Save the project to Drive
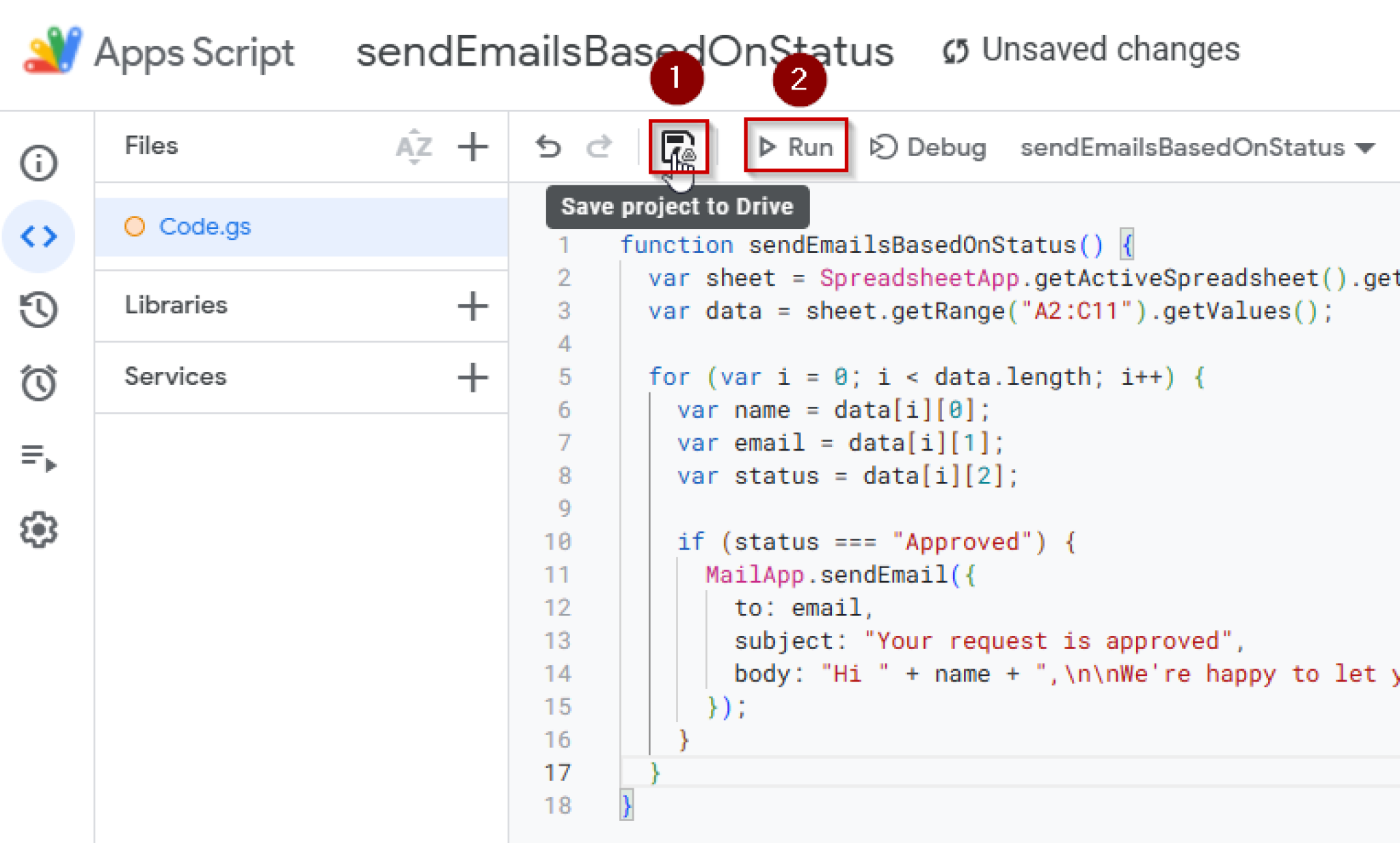The height and width of the screenshot is (843, 1400). coord(677,146)
